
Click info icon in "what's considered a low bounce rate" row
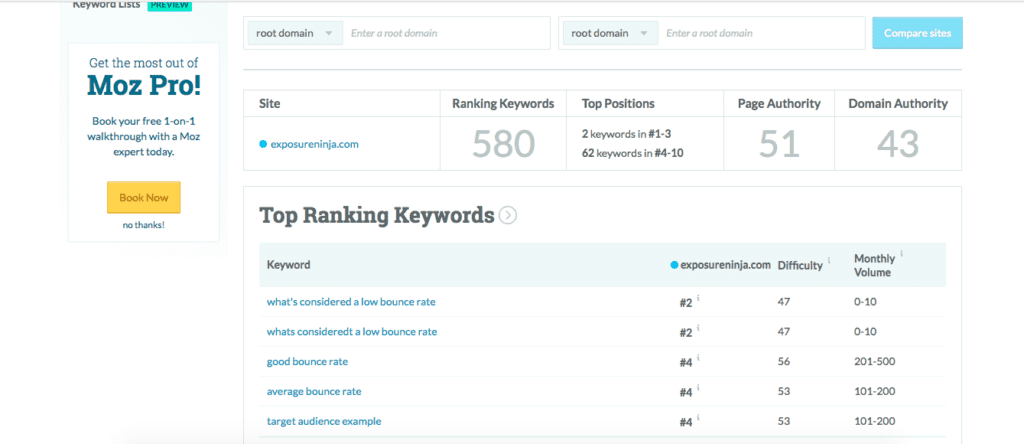click(x=698, y=298)
